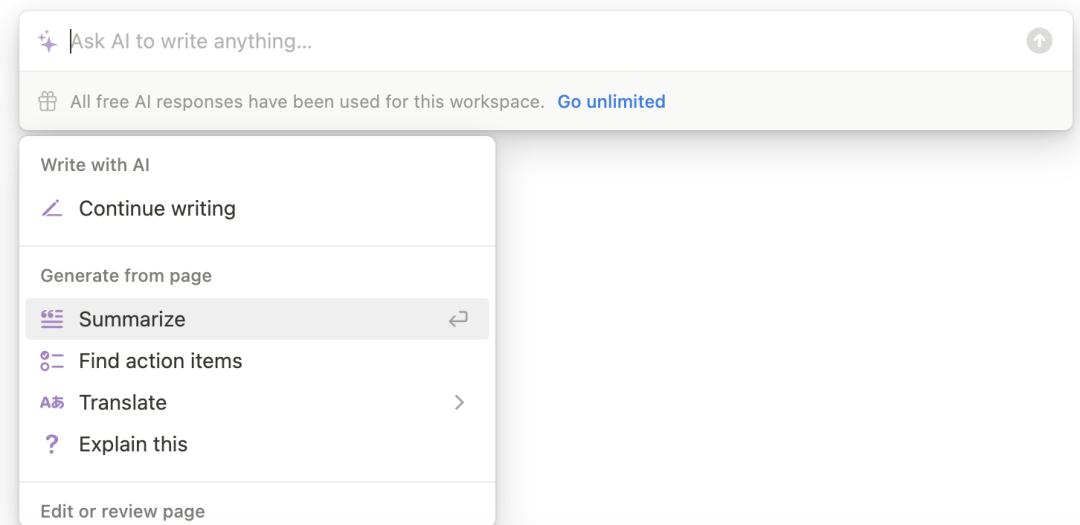This screenshot has width=1080, height=525.
Task: Choose the Continue writing option
Action: click(x=157, y=209)
